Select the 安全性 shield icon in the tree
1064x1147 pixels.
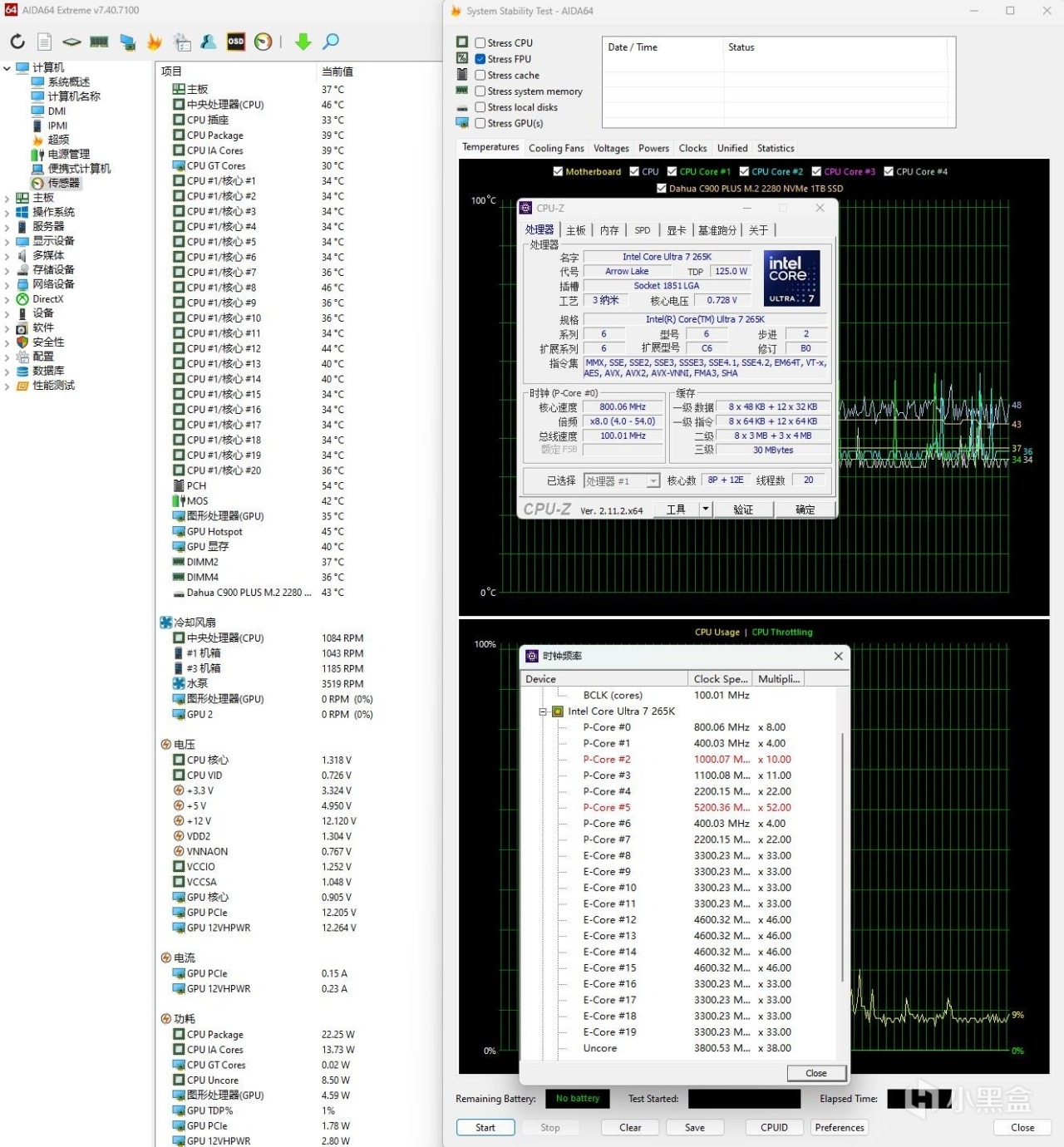click(22, 342)
